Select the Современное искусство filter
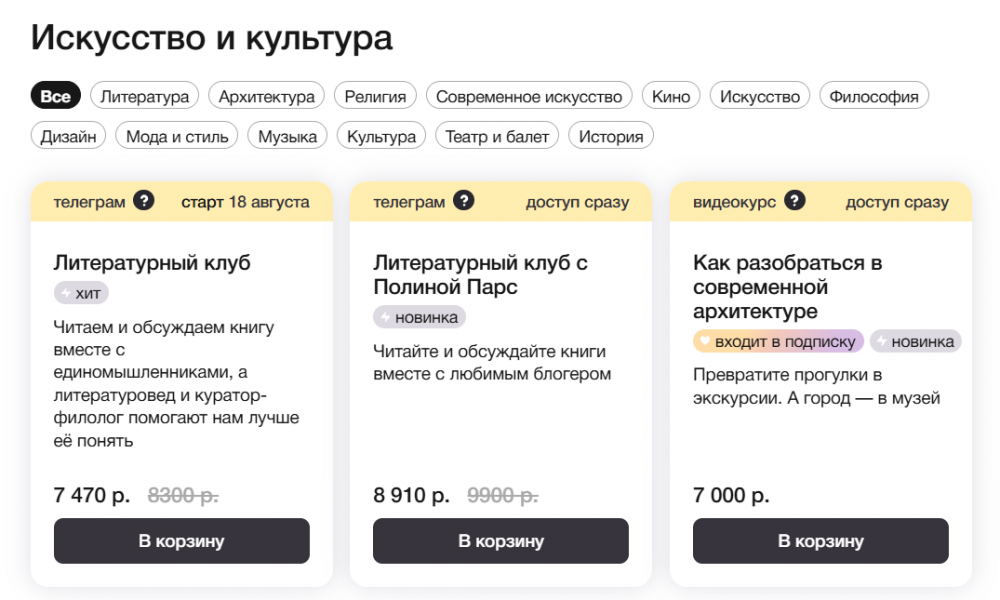This screenshot has height=600, width=1000. click(x=529, y=97)
